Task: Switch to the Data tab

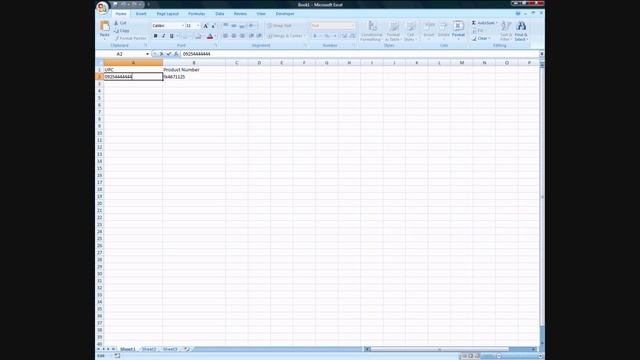Action: pyautogui.click(x=220, y=14)
